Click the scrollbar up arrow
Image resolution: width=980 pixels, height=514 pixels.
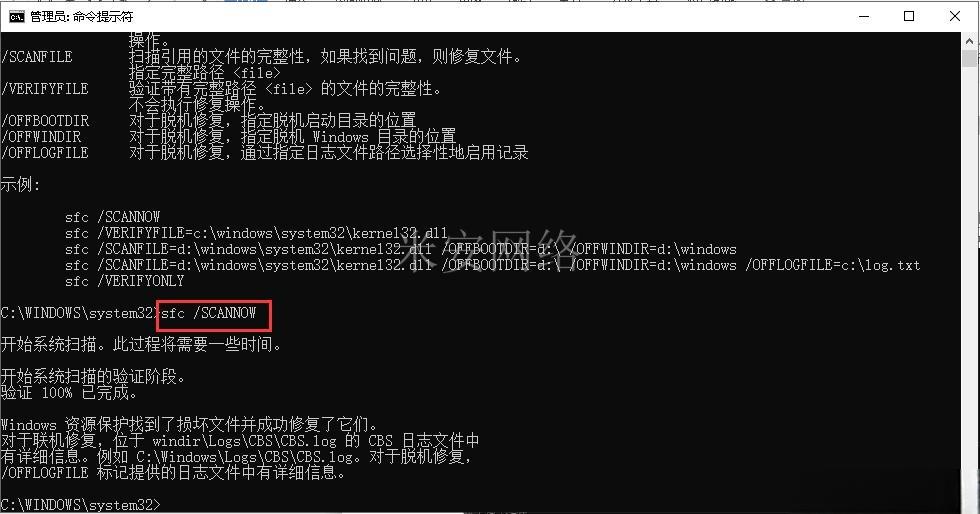pyautogui.click(x=969, y=41)
